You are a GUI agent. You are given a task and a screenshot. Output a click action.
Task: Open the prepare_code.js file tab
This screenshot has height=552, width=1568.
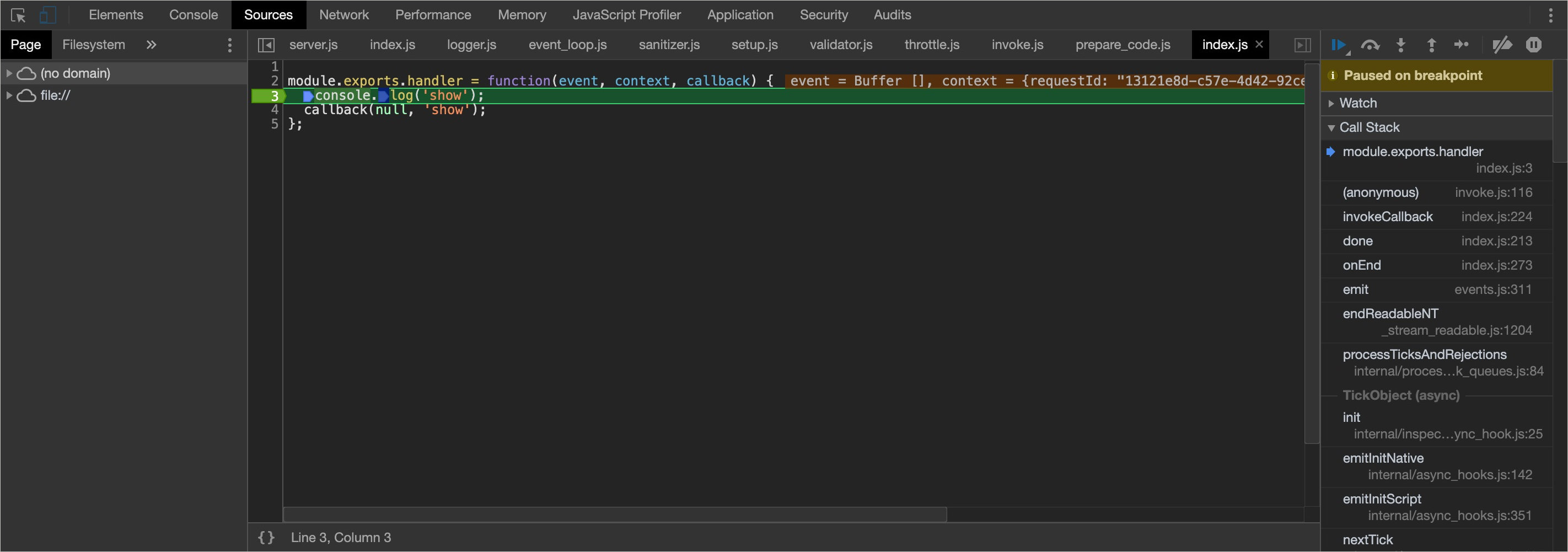[x=1123, y=45]
